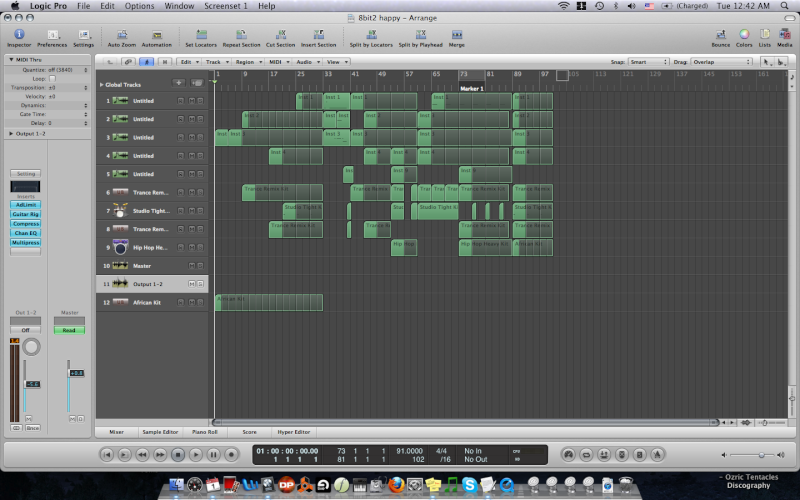The height and width of the screenshot is (500, 800).
Task: Open the Hyper Editor tab
Action: [x=294, y=432]
